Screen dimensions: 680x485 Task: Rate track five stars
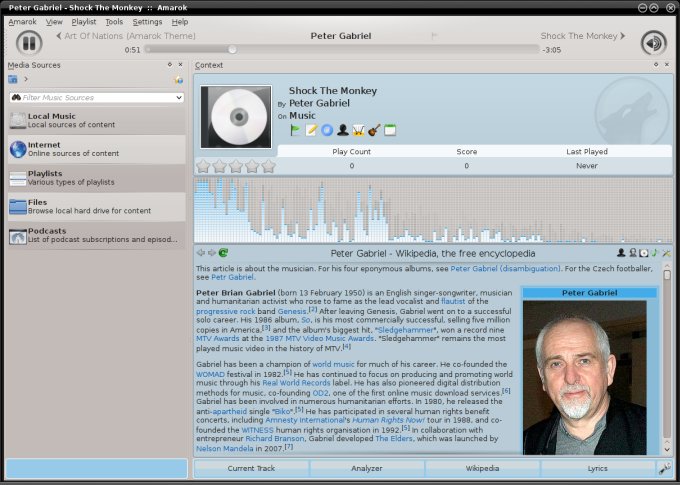coord(268,166)
